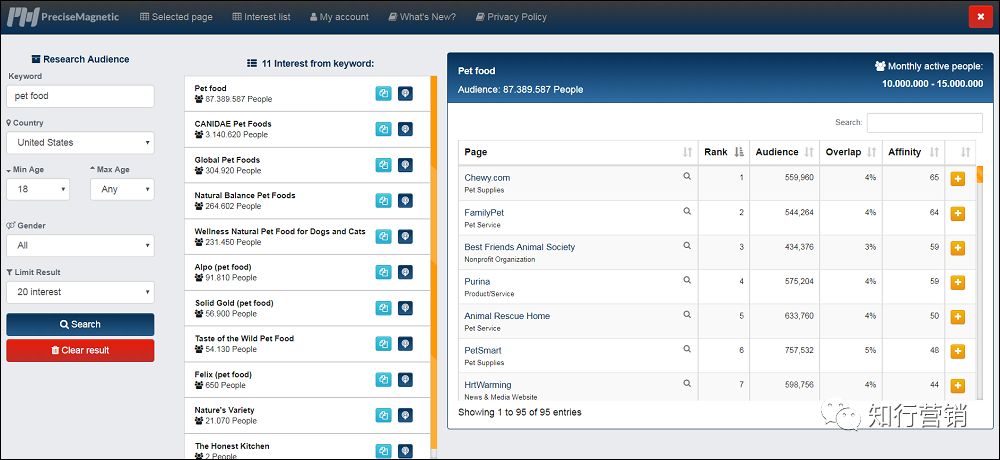Open the Limit Result dropdown
The image size is (1000, 460).
(x=80, y=292)
